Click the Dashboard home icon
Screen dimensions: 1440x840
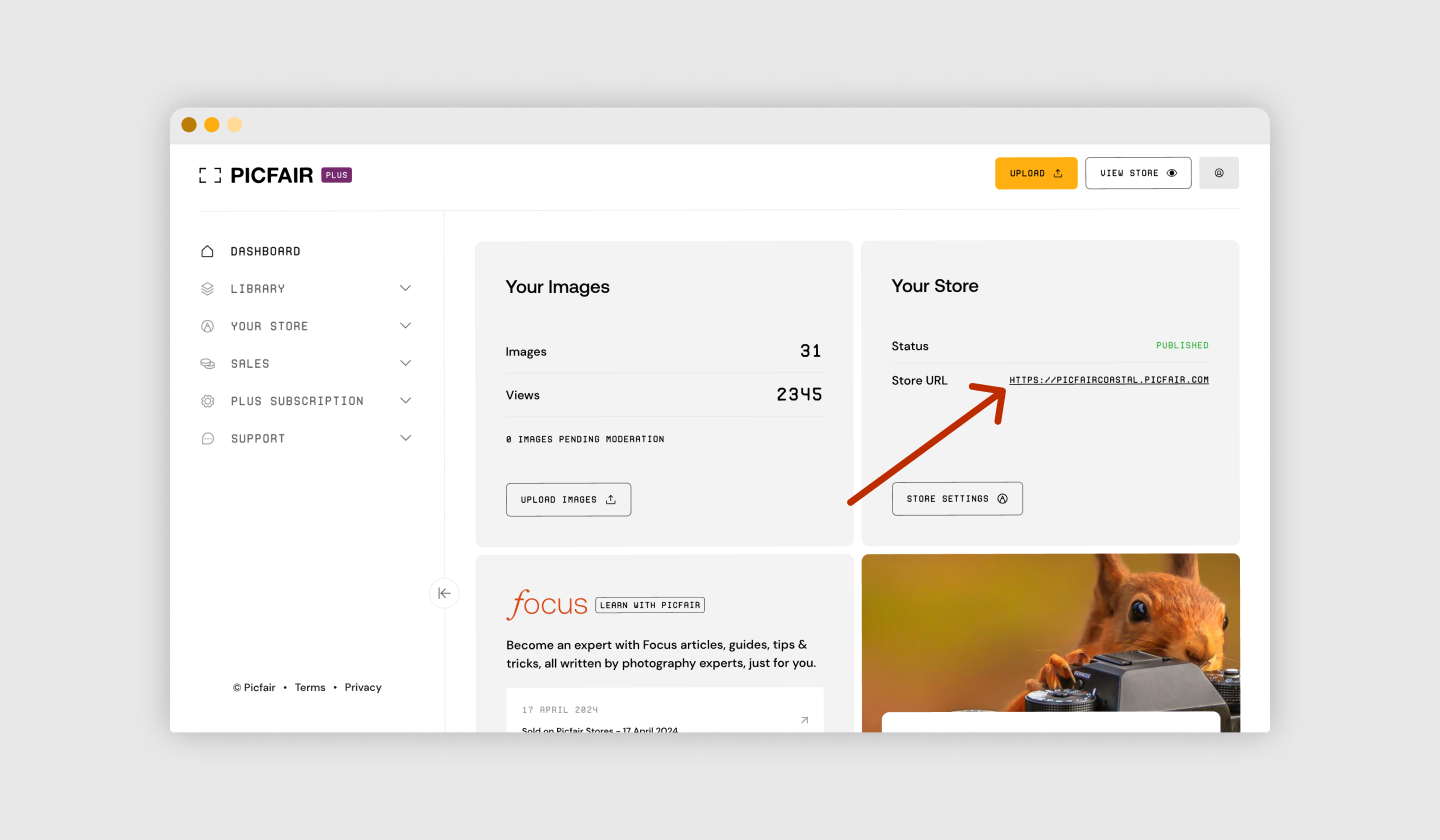click(207, 251)
